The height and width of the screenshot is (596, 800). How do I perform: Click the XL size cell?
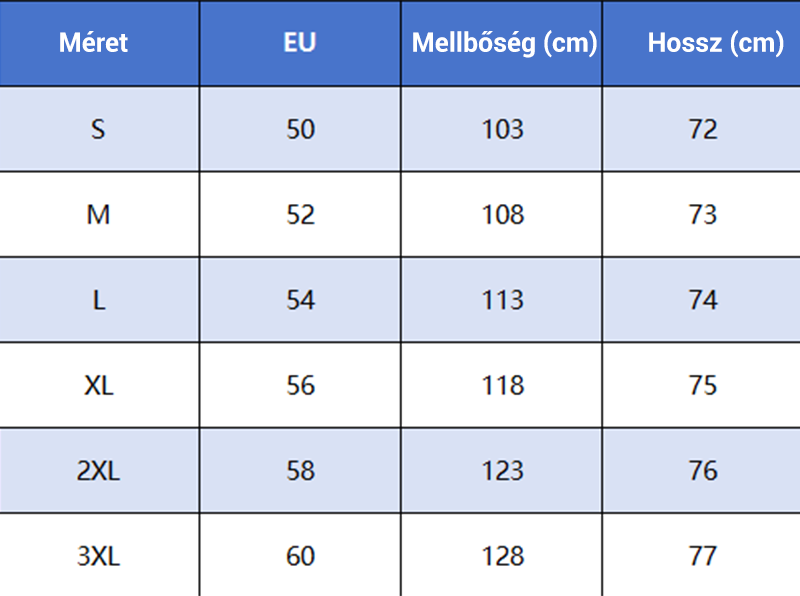pos(98,385)
